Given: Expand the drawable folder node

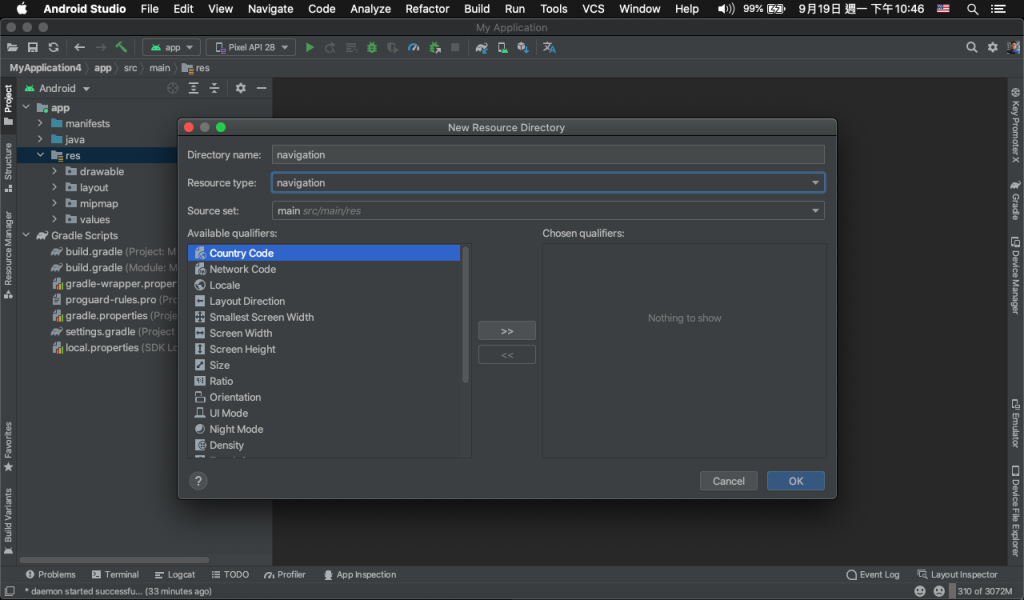Looking at the screenshot, I should pyautogui.click(x=55, y=171).
